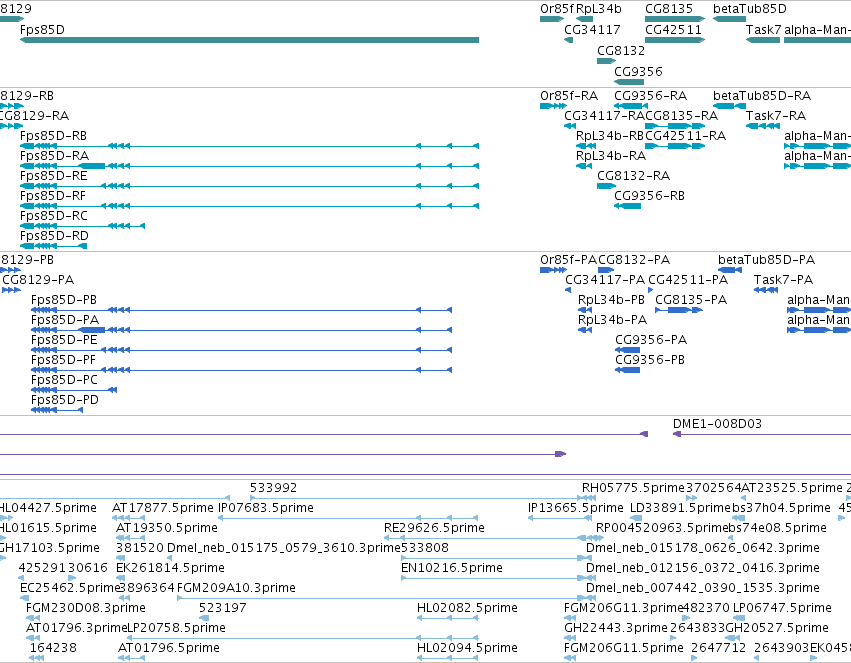Select the Fps85D gene bar

pyautogui.click(x=249, y=40)
